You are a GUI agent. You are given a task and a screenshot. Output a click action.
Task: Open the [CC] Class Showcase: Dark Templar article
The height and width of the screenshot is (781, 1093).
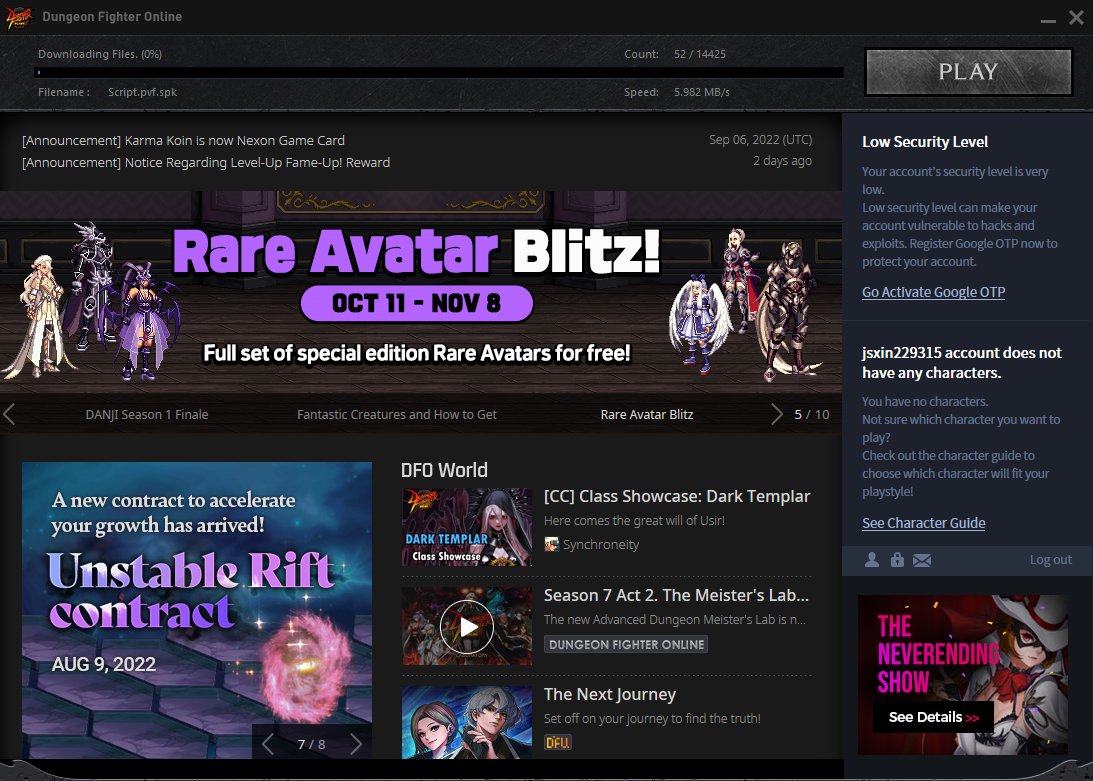click(x=677, y=496)
